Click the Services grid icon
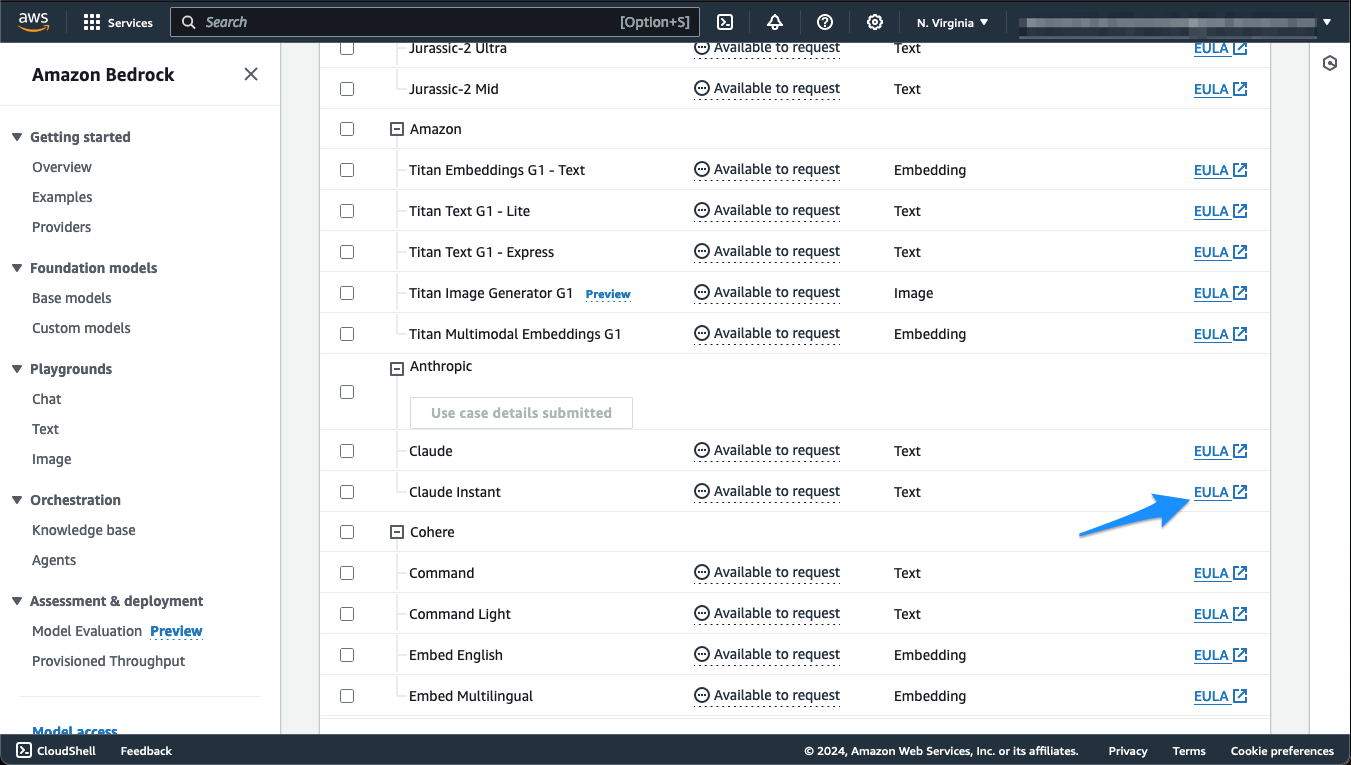The height and width of the screenshot is (765, 1351). click(x=92, y=22)
